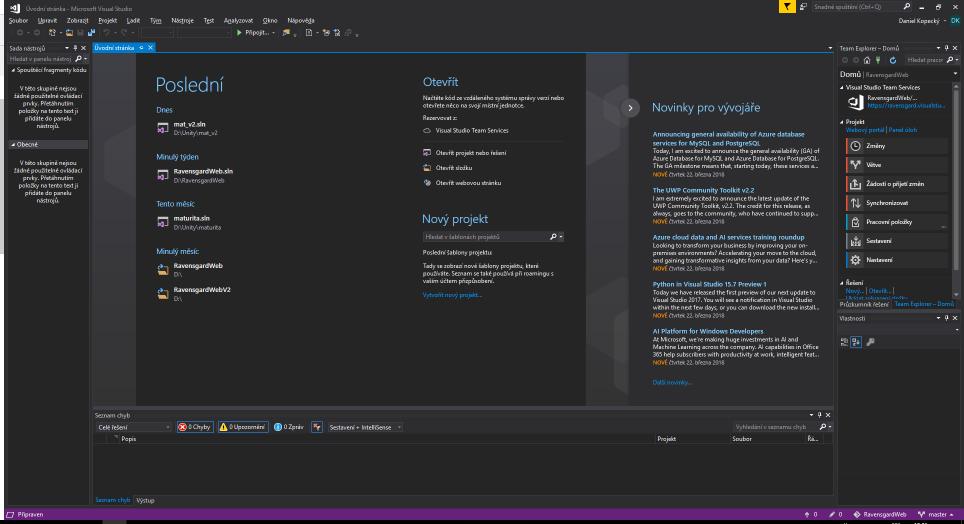Toggle the 0 Zpráv messages filter
The image size is (964, 524).
[288, 427]
